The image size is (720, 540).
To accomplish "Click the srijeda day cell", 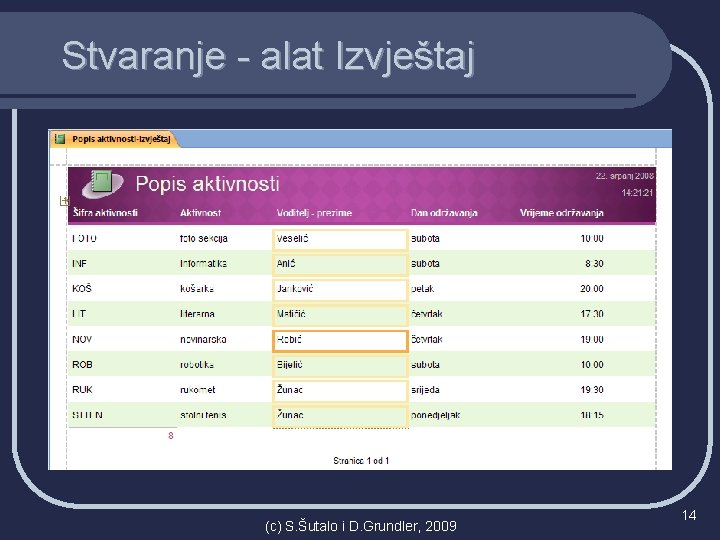I will point(425,390).
